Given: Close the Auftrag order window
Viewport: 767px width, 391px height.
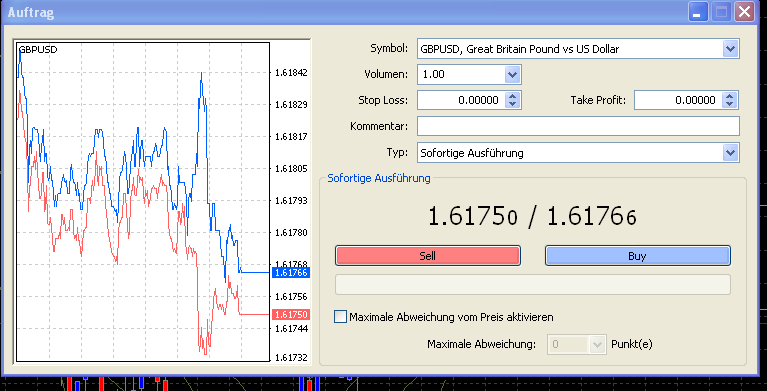Looking at the screenshot, I should pyautogui.click(x=744, y=12).
